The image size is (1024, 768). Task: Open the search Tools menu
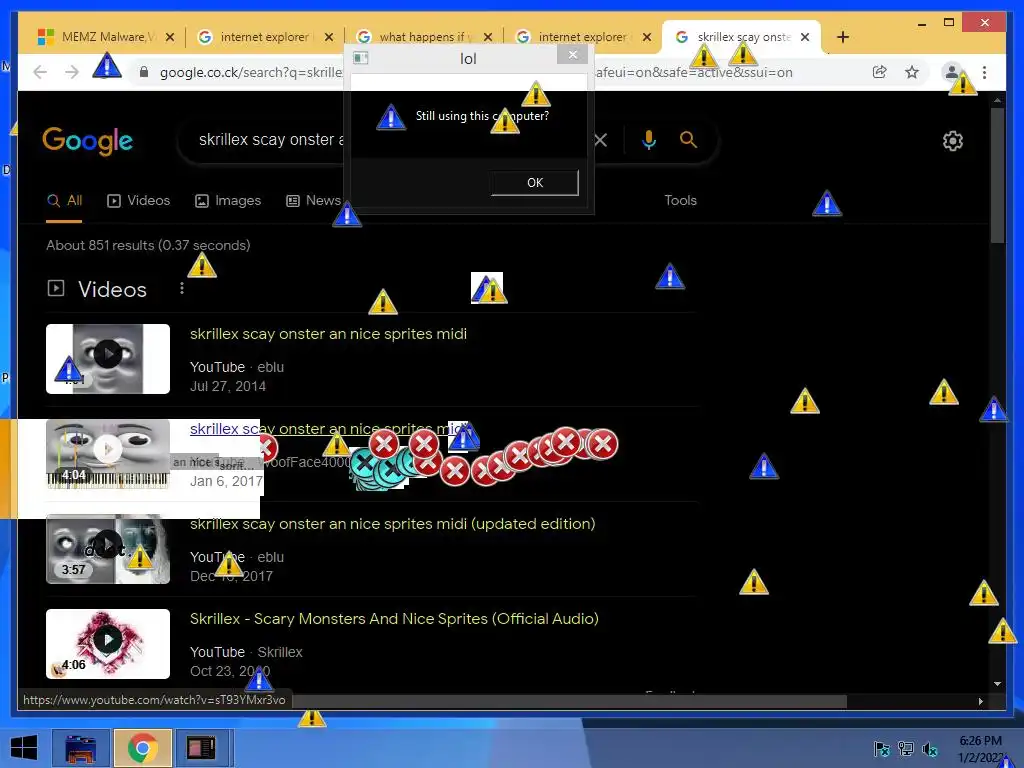[680, 200]
